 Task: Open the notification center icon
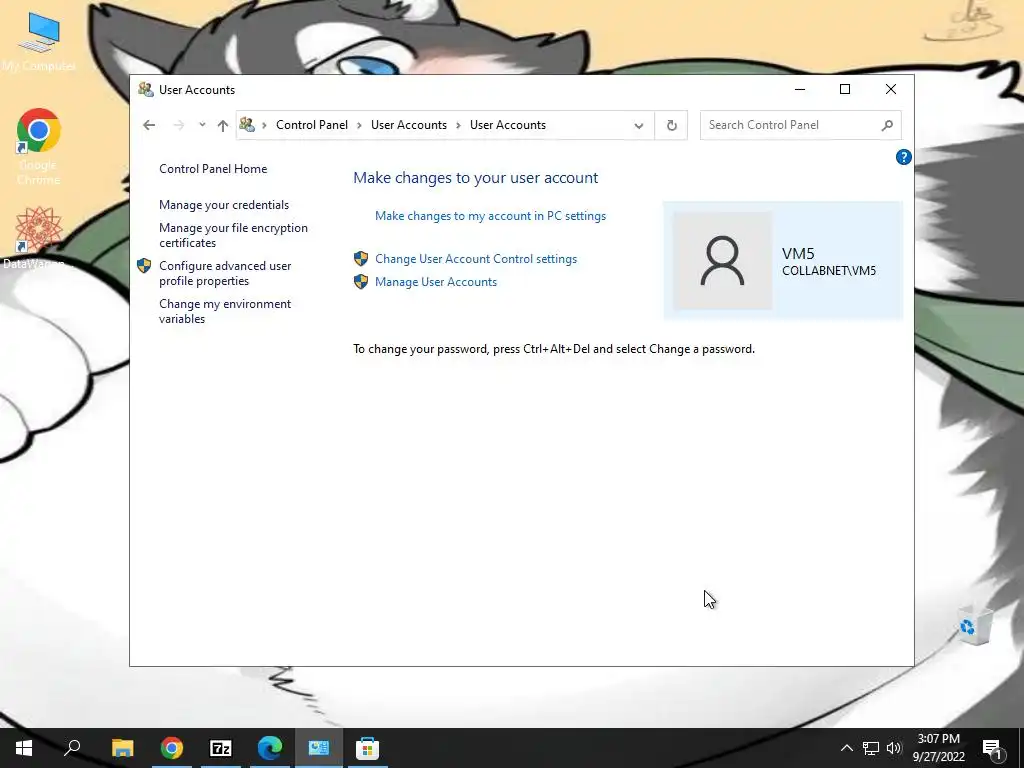point(993,748)
